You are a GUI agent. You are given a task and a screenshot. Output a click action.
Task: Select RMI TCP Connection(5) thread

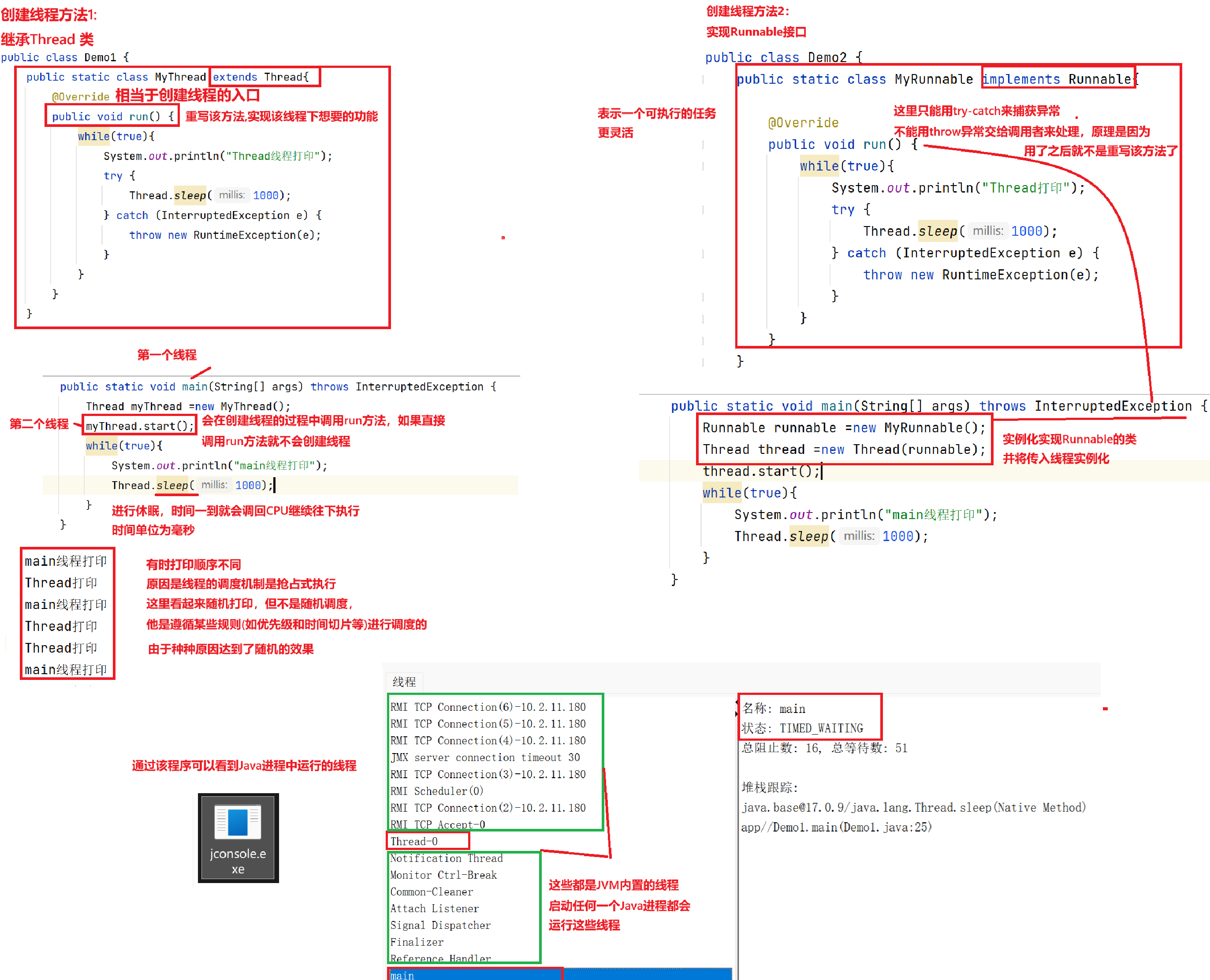click(x=488, y=724)
